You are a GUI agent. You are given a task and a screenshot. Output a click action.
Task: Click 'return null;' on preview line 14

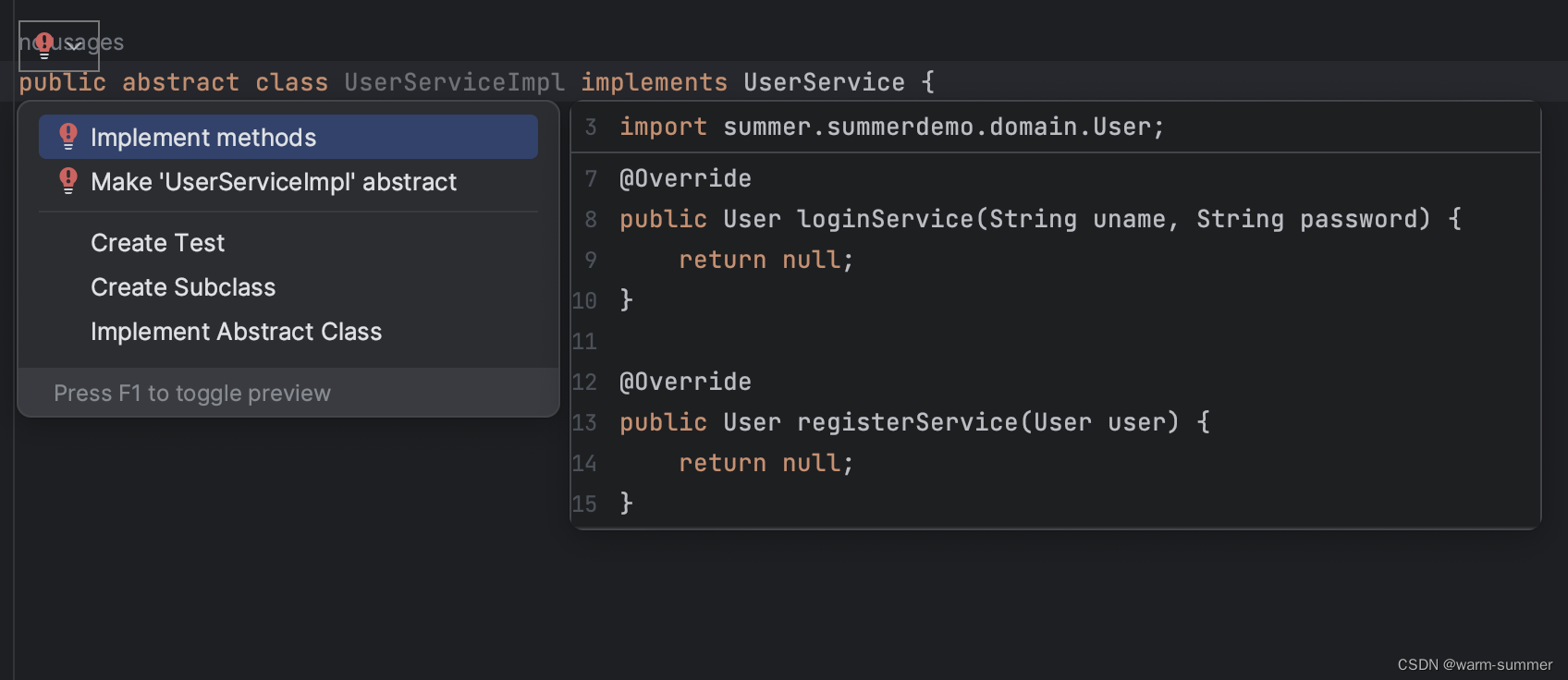(766, 463)
